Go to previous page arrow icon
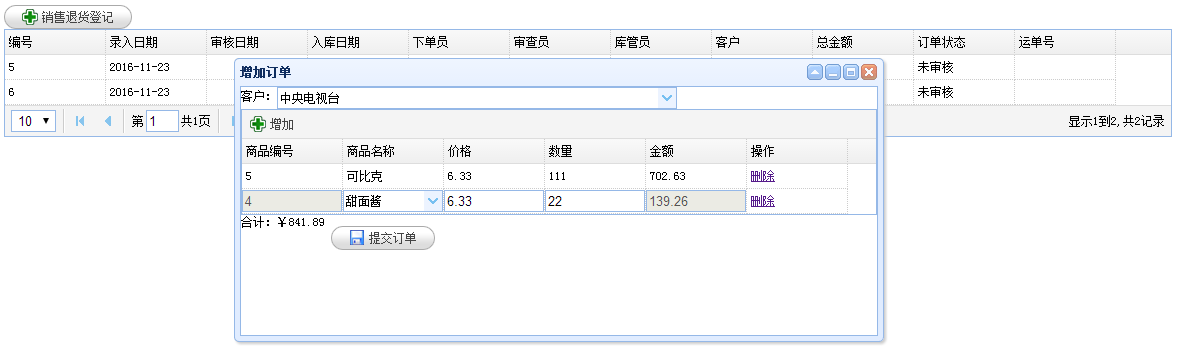 coord(107,121)
